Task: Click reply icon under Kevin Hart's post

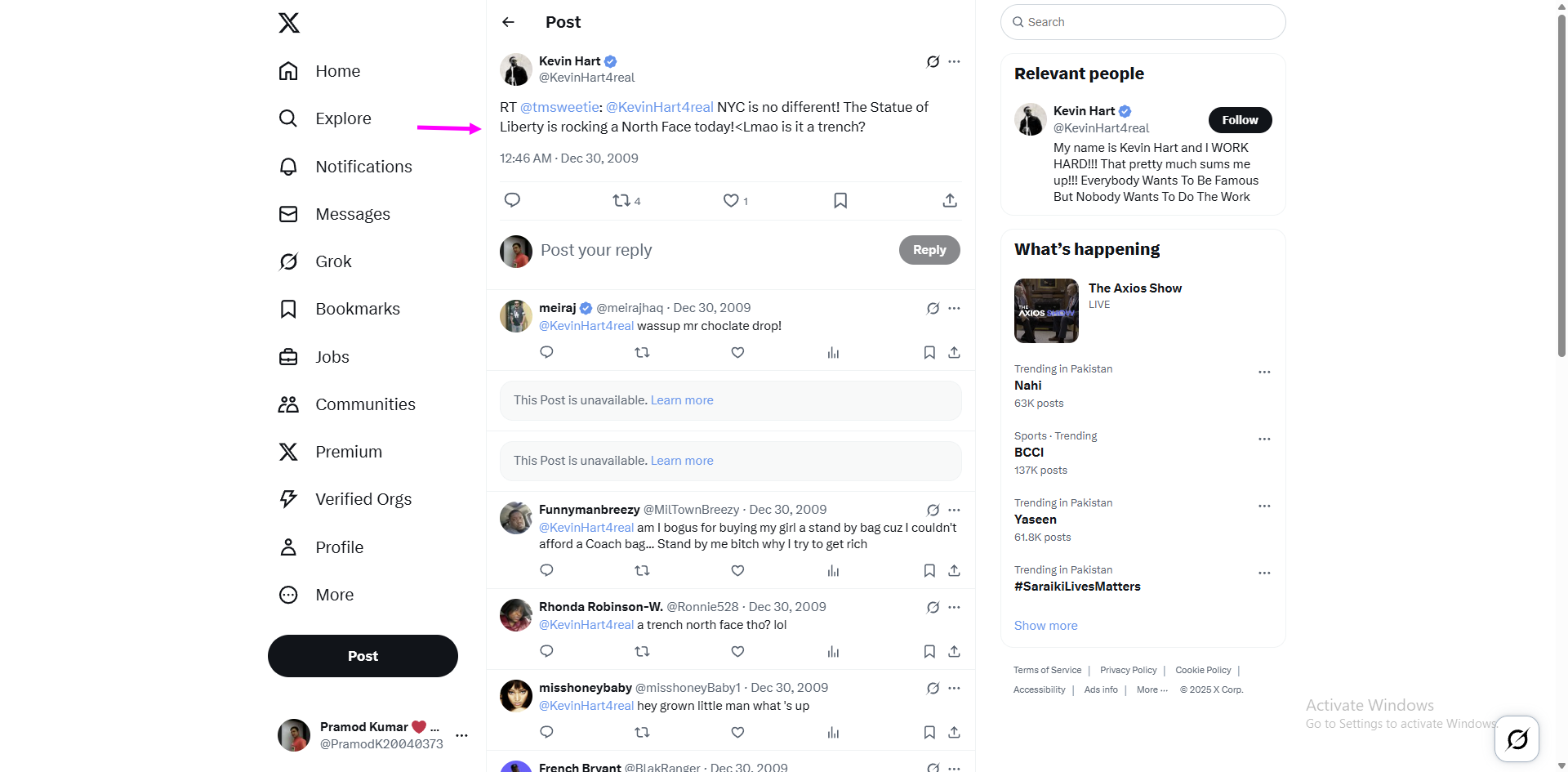Action: [512, 200]
